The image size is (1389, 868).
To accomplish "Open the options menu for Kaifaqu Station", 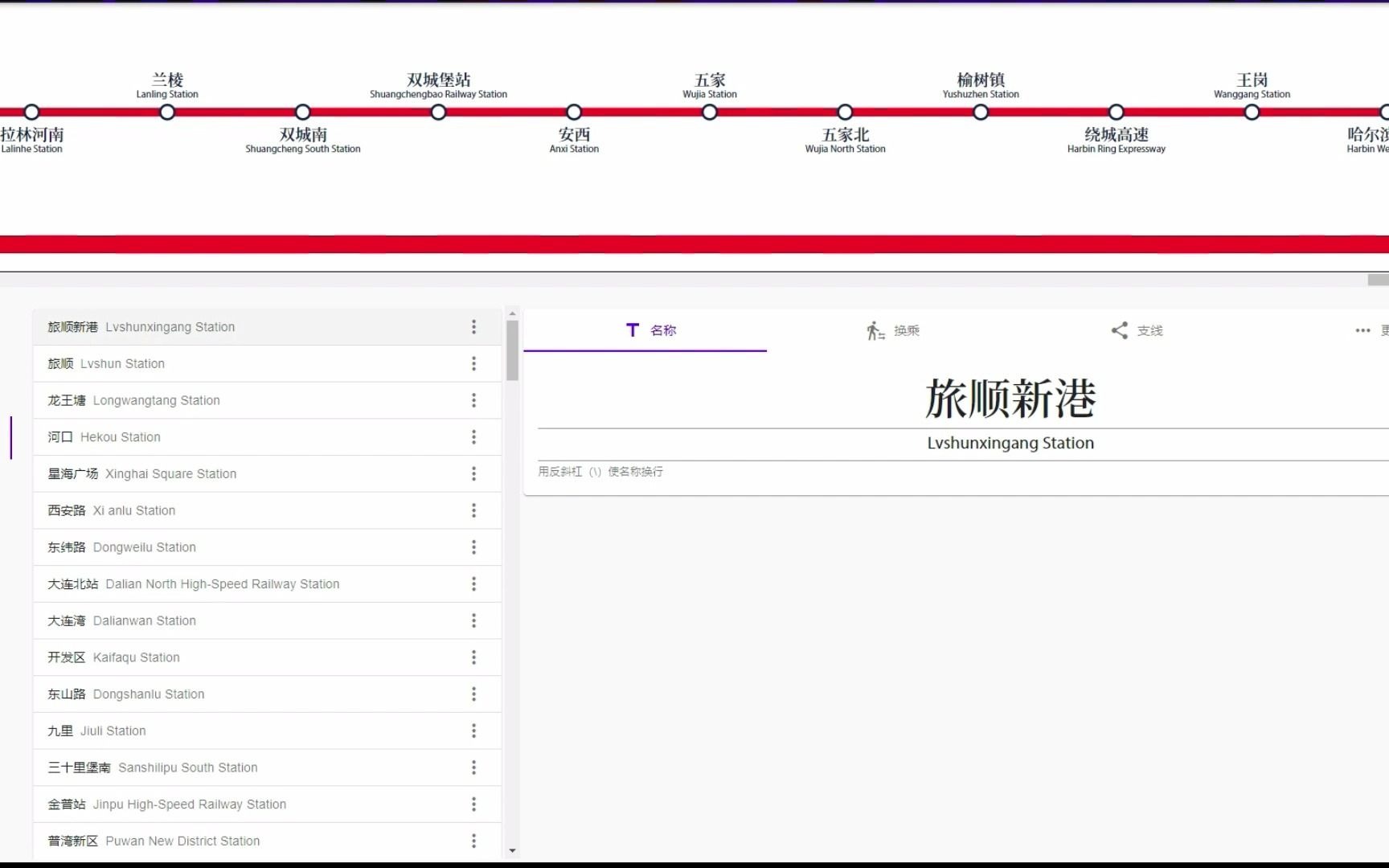I will tap(473, 657).
